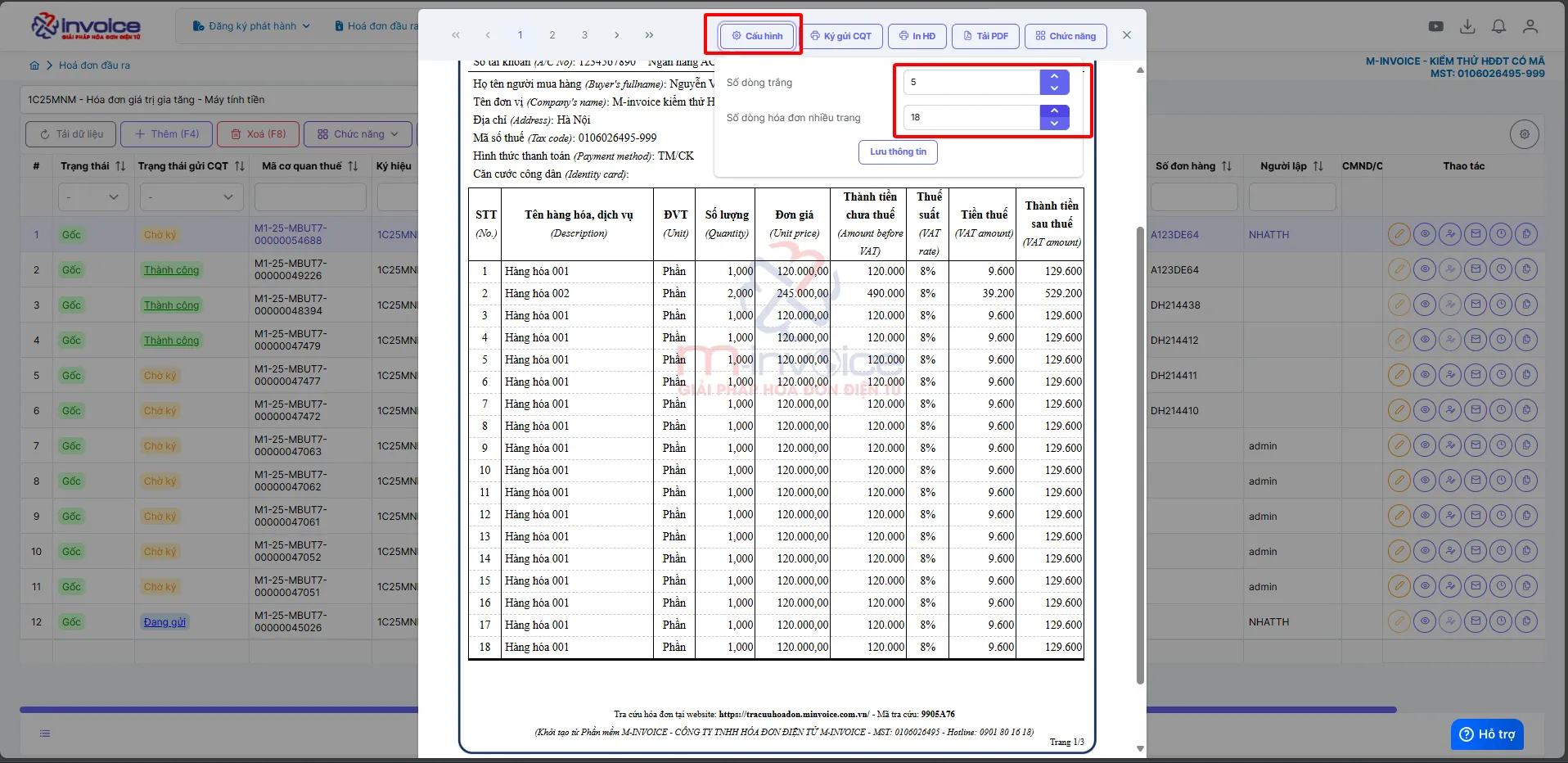Open the 1C25MNM invoice type selector
The height and width of the screenshot is (763, 1568).
click(x=219, y=100)
